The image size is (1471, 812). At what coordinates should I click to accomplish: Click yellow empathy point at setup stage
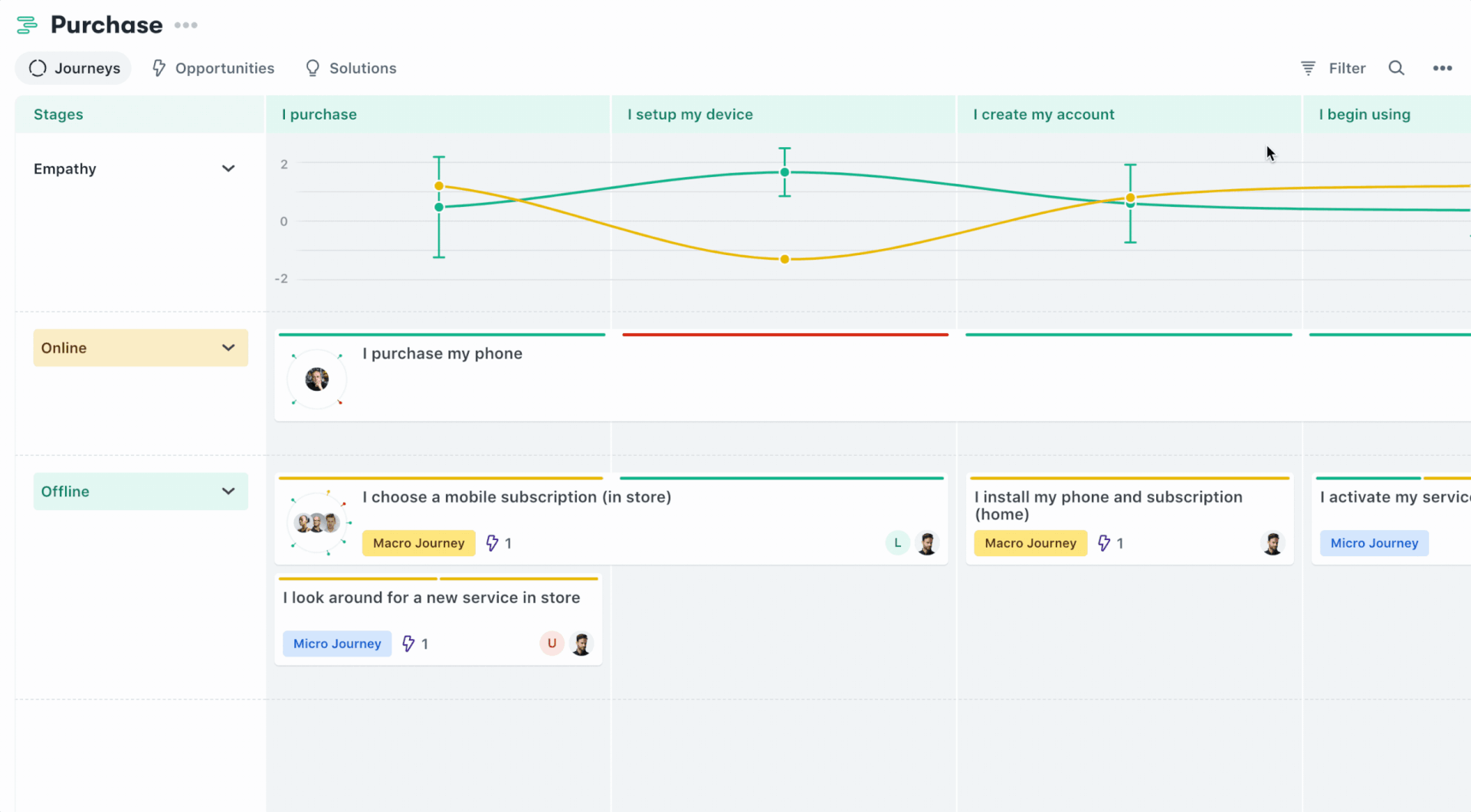pos(785,260)
